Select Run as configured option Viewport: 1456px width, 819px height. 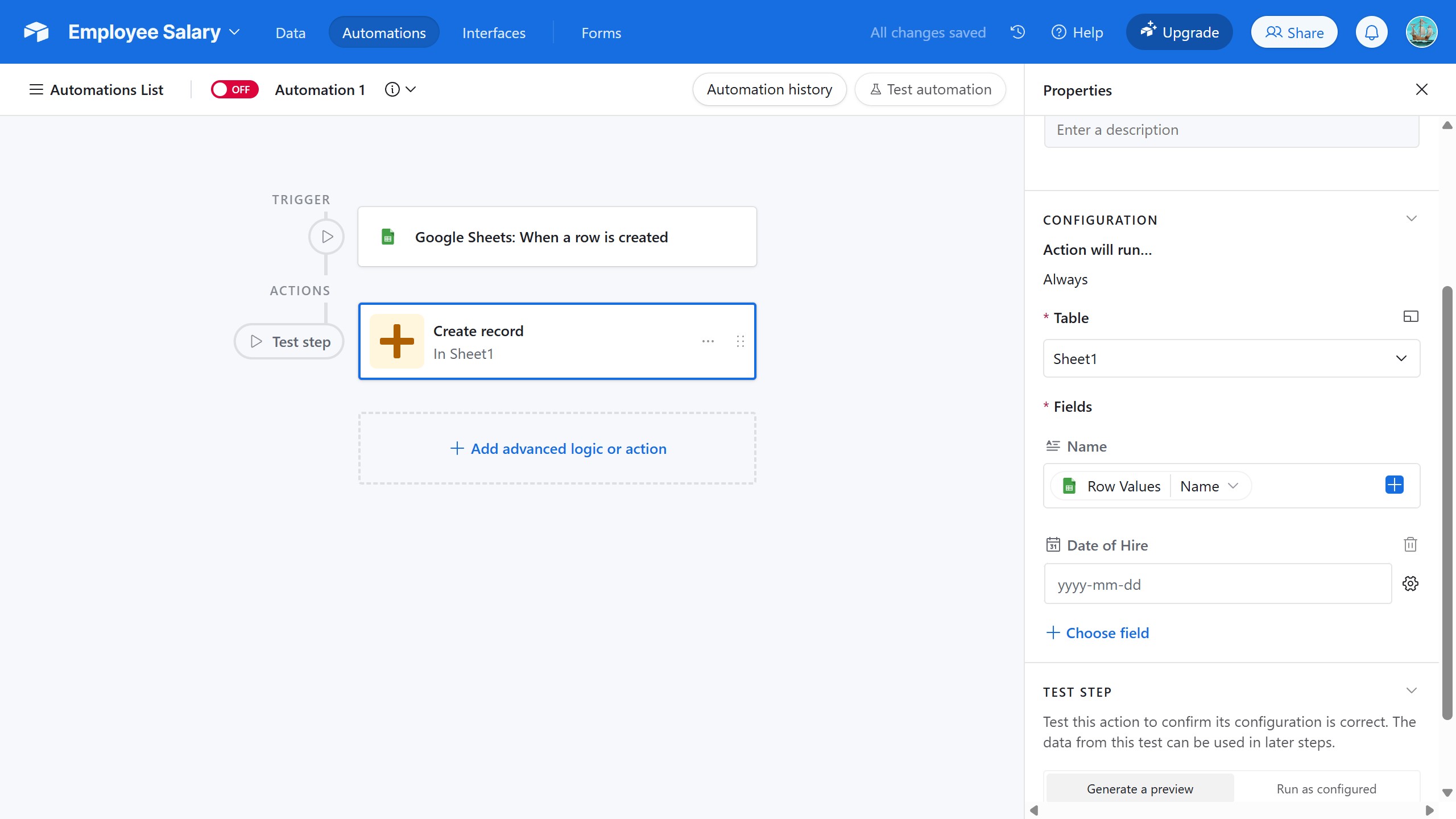tap(1326, 788)
